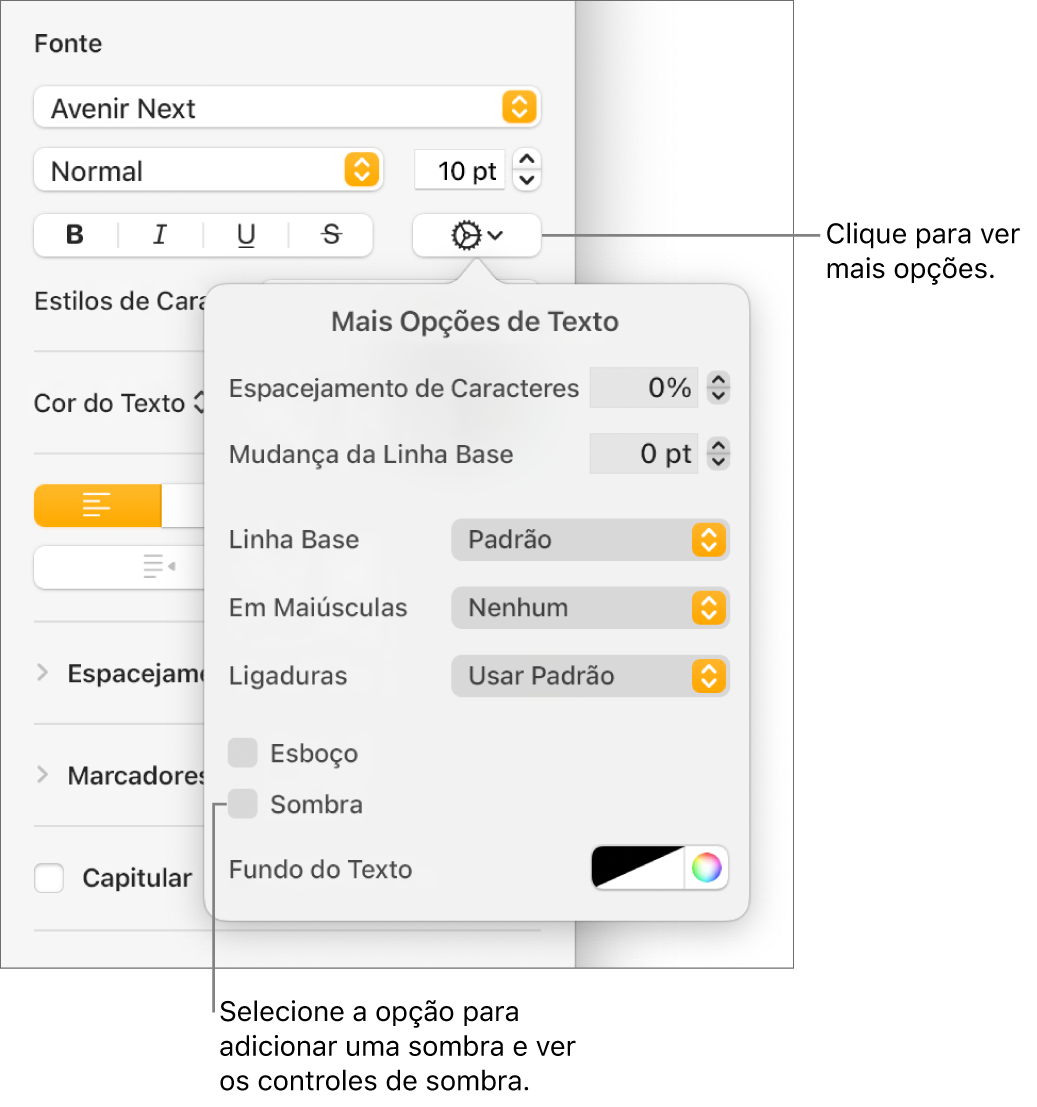Open the gear more text options menu

click(x=476, y=236)
